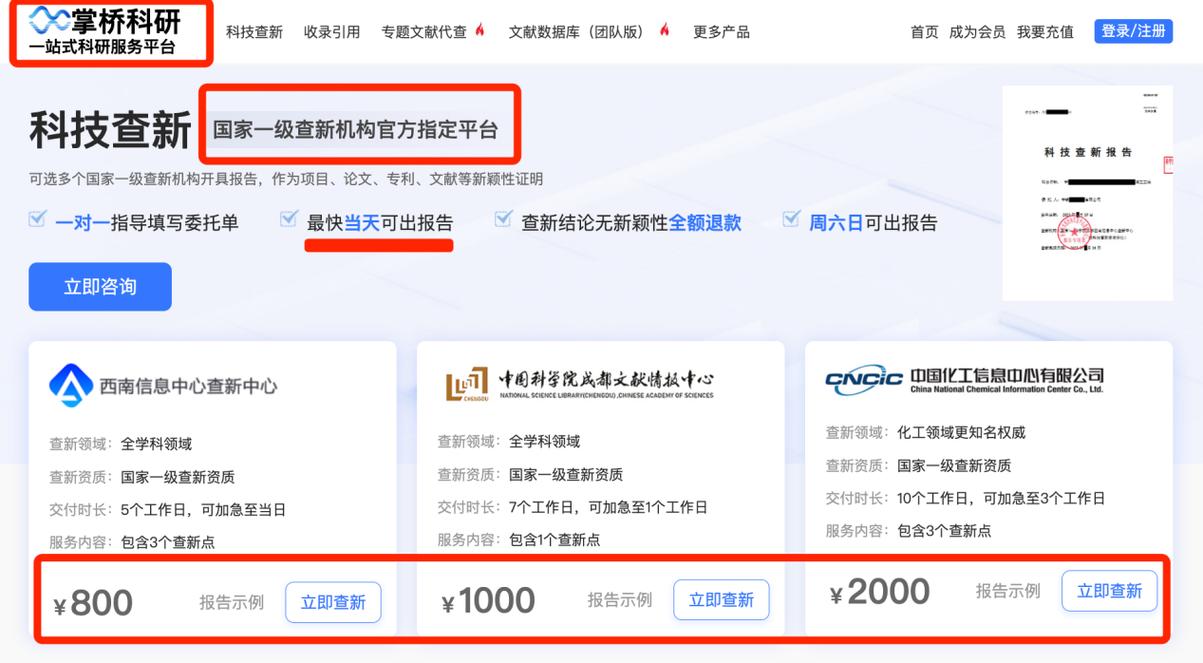Go to 首页 link

tap(924, 32)
